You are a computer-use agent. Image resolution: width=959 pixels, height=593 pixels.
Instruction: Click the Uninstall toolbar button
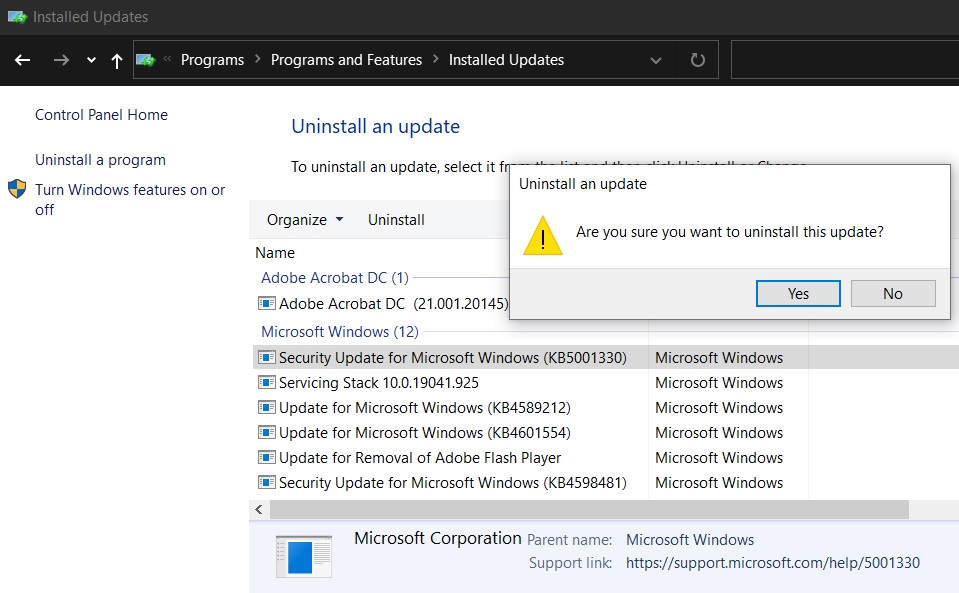click(396, 220)
